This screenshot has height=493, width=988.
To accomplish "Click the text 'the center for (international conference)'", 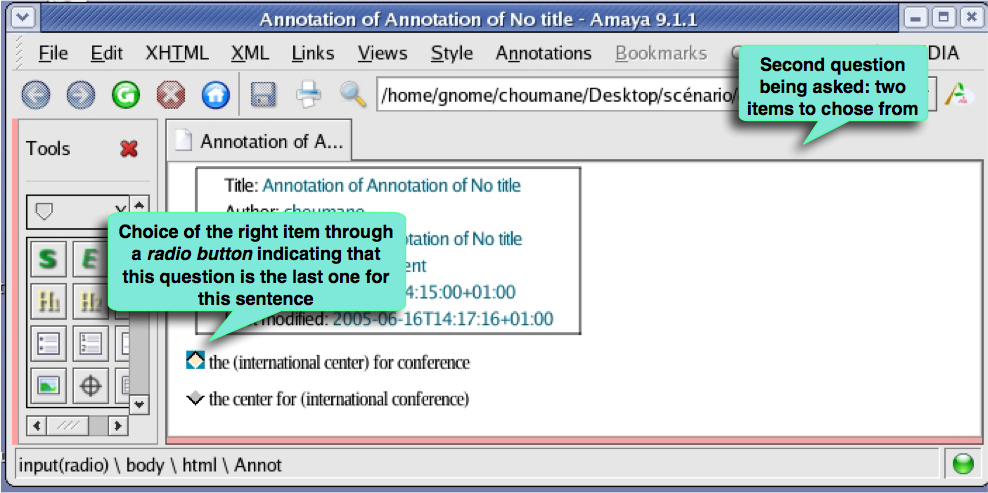I will point(339,399).
